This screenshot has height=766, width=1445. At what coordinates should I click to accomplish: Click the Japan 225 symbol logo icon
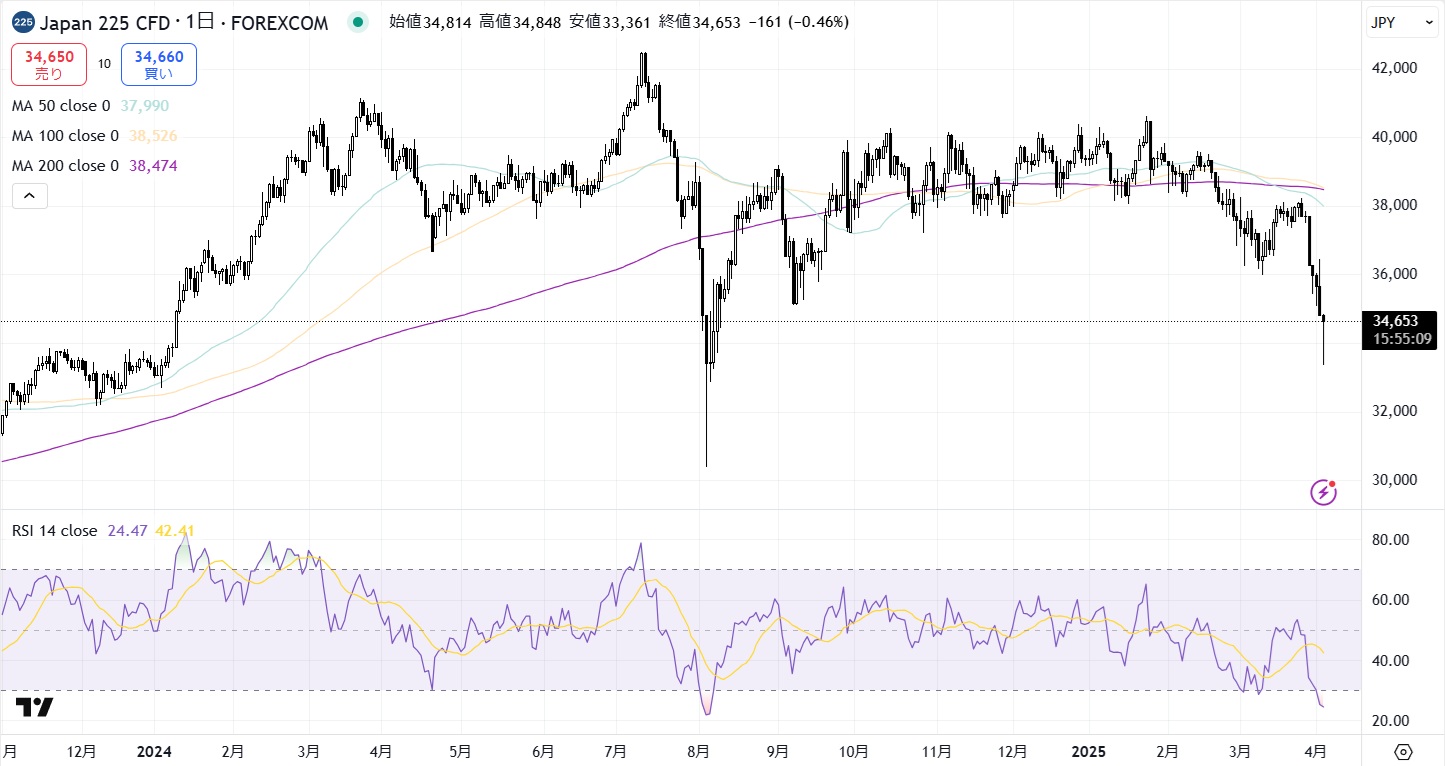[21, 23]
